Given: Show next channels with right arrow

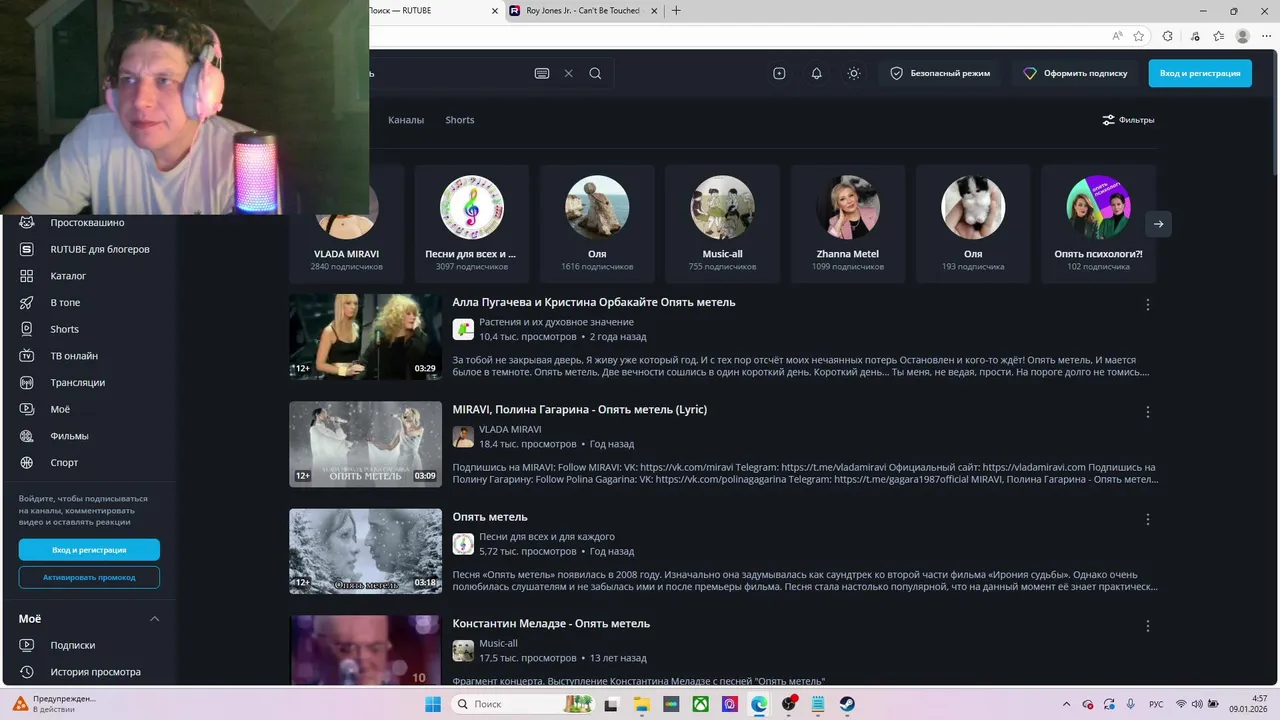Looking at the screenshot, I should coord(1158,224).
